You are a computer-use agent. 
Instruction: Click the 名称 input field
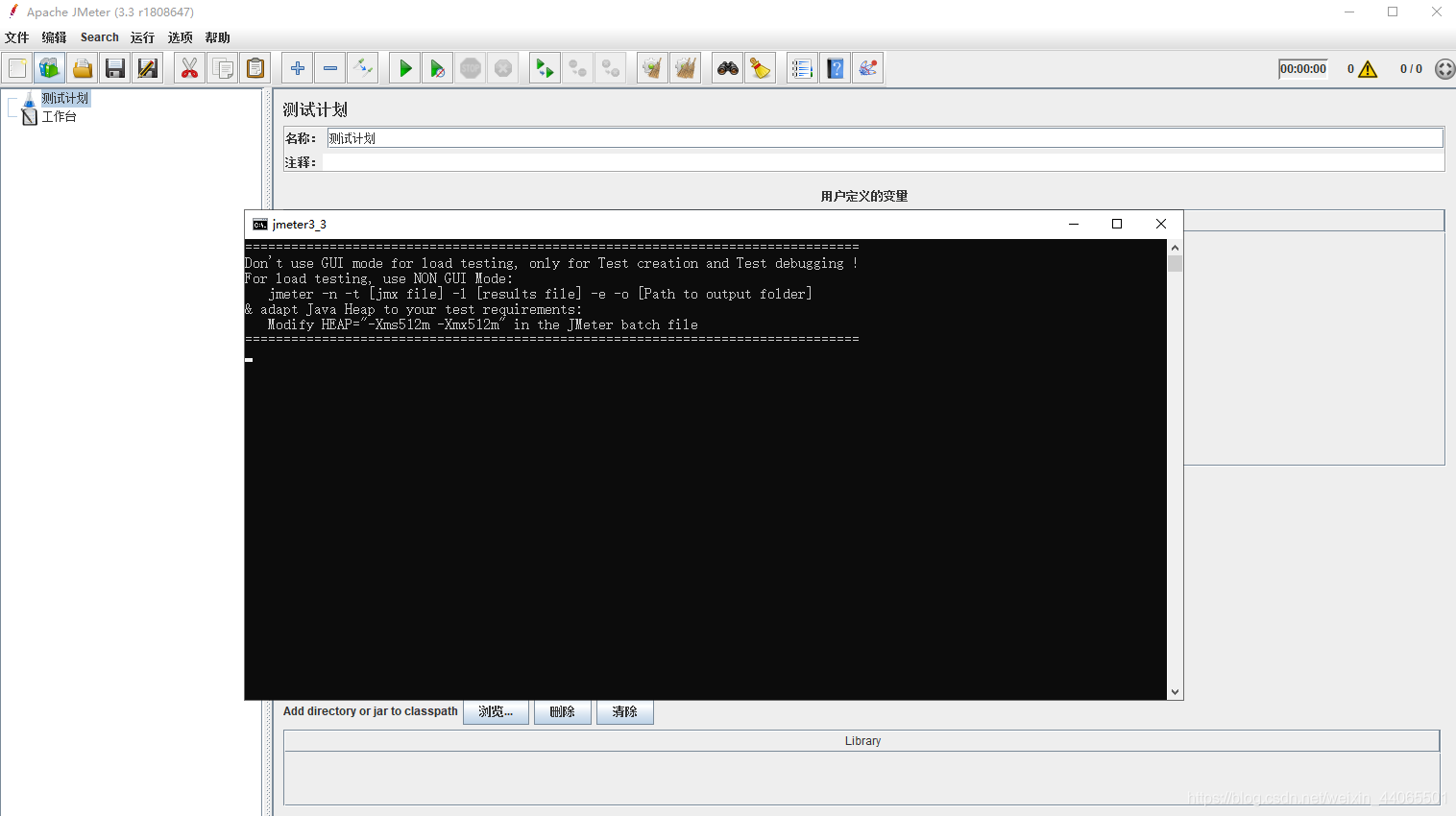(885, 138)
